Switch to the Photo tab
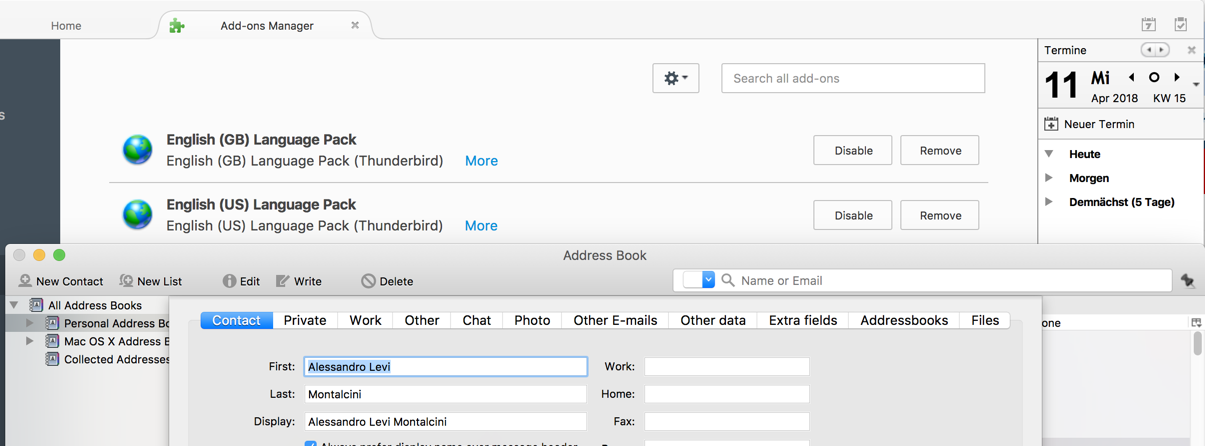This screenshot has width=1205, height=446. pos(532,320)
